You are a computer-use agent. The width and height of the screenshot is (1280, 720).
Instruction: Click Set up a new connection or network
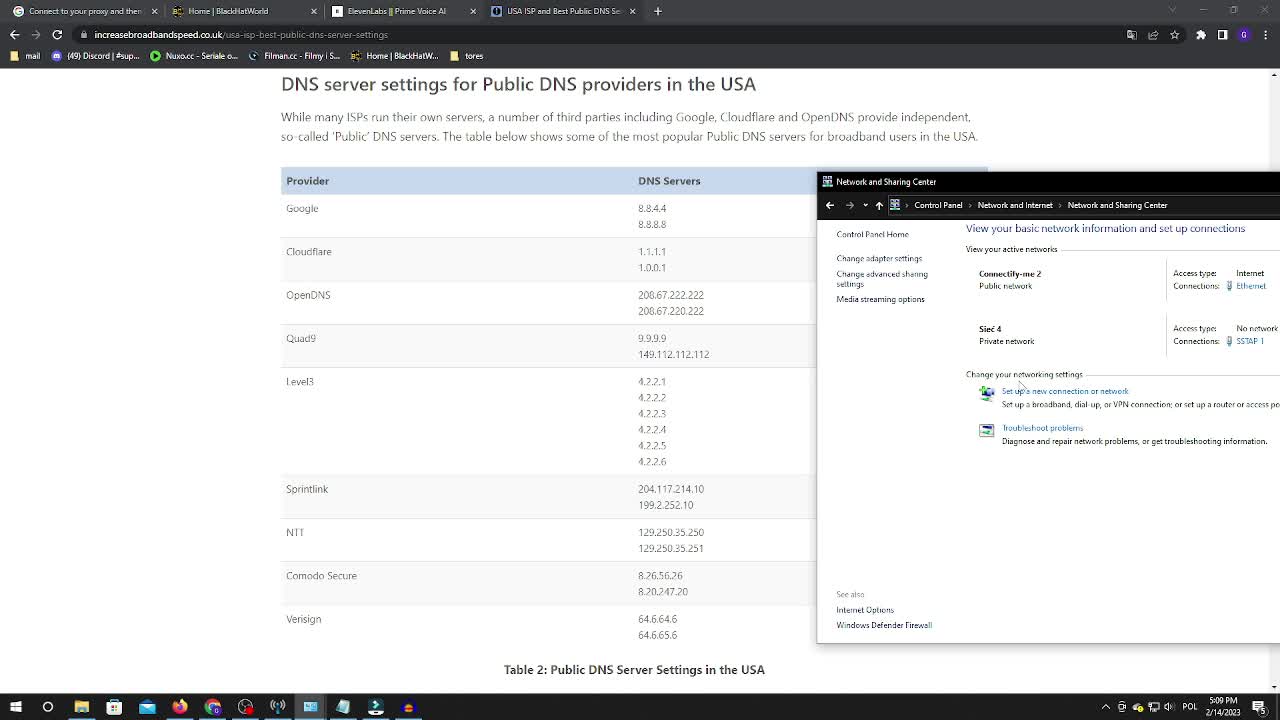point(1065,391)
